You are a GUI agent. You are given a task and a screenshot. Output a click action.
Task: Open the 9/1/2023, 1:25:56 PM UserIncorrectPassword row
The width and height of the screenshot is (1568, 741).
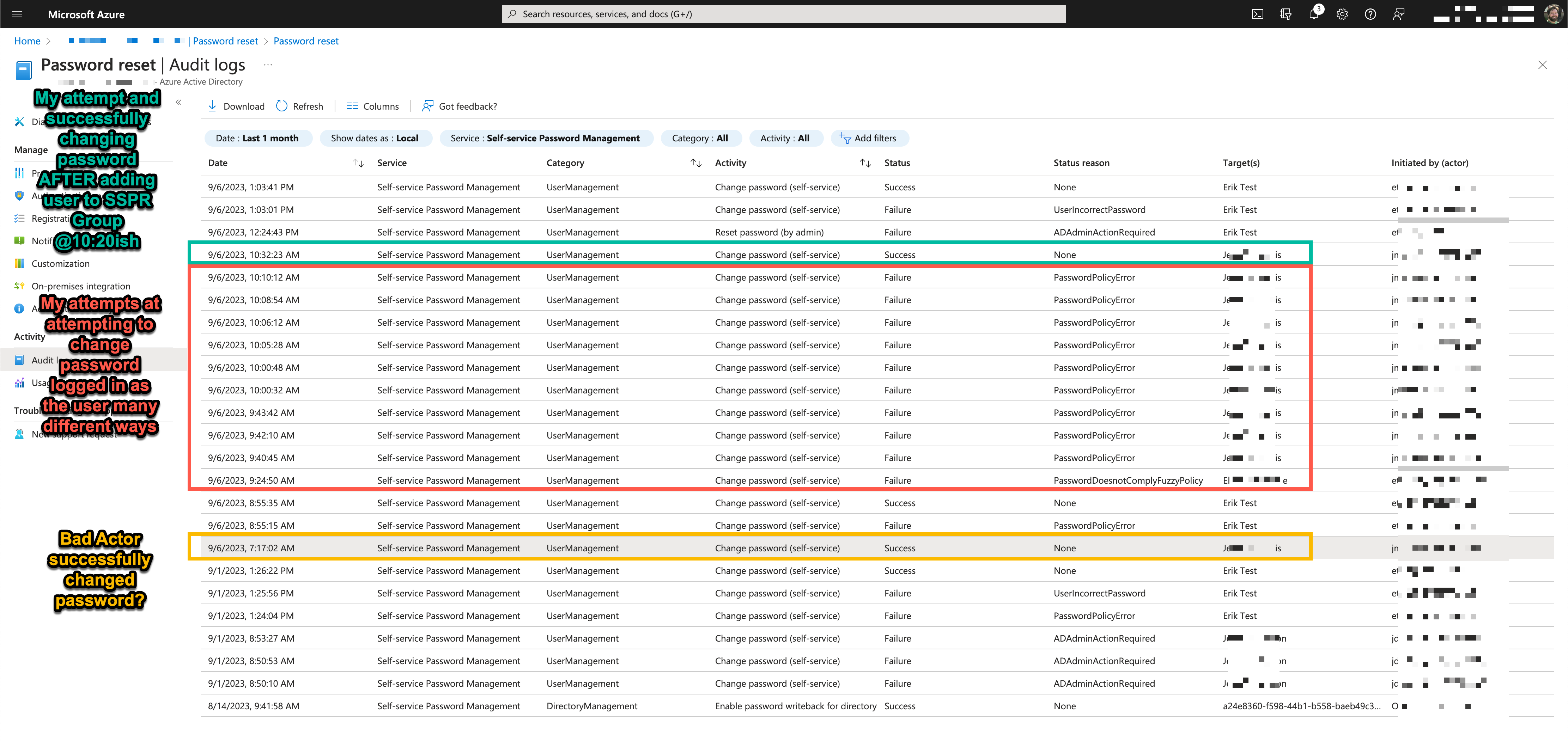click(x=876, y=593)
